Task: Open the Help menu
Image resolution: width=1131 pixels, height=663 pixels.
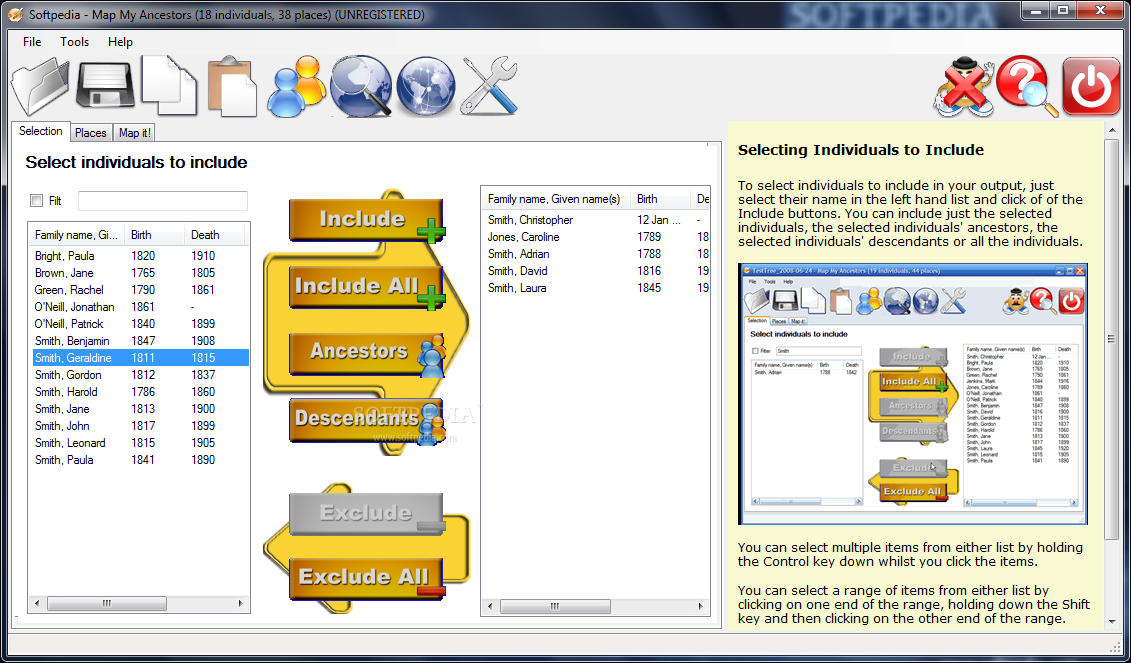Action: (120, 42)
